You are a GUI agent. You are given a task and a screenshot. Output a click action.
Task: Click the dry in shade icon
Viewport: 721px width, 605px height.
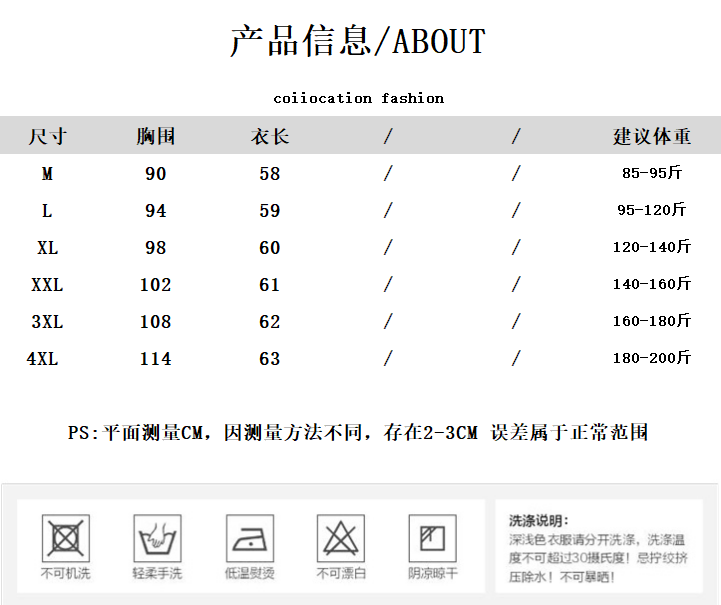coord(433,538)
